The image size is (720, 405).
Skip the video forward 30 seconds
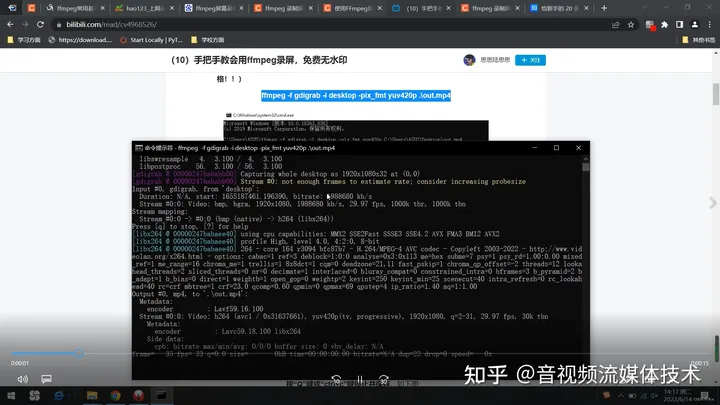click(x=384, y=380)
